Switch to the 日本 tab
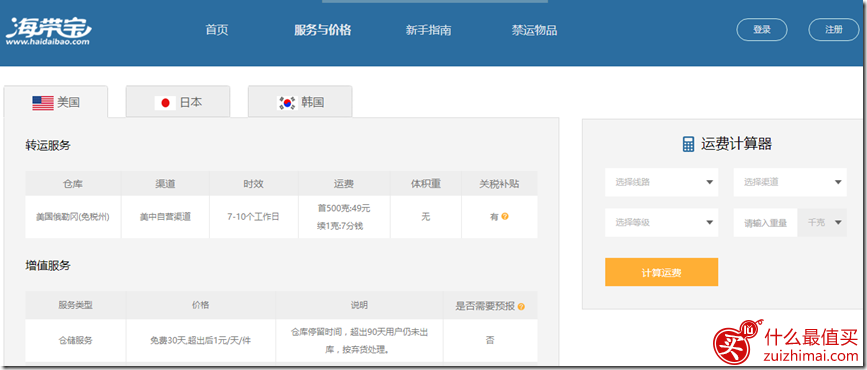 (x=178, y=102)
